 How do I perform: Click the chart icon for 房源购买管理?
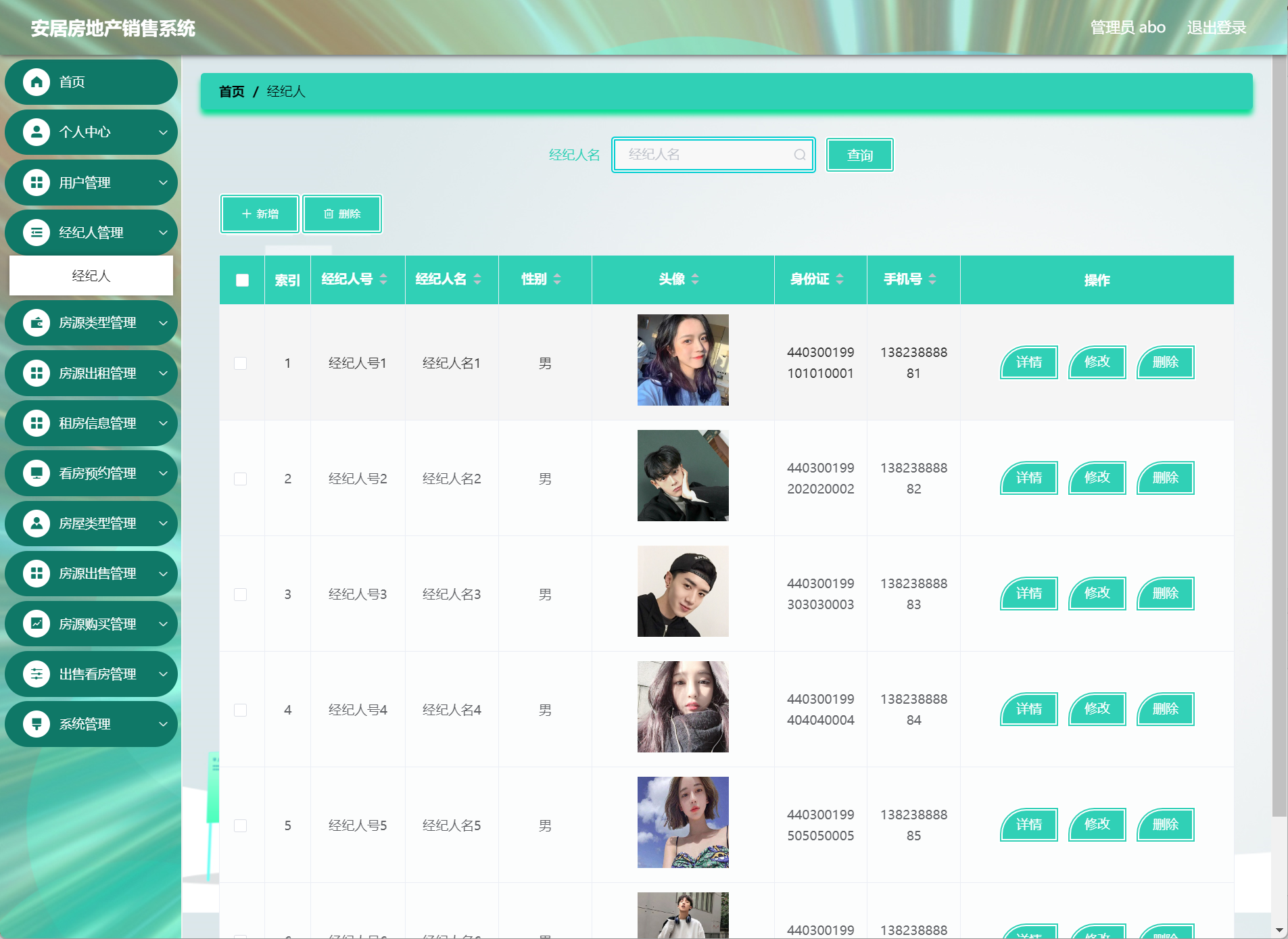(x=37, y=624)
